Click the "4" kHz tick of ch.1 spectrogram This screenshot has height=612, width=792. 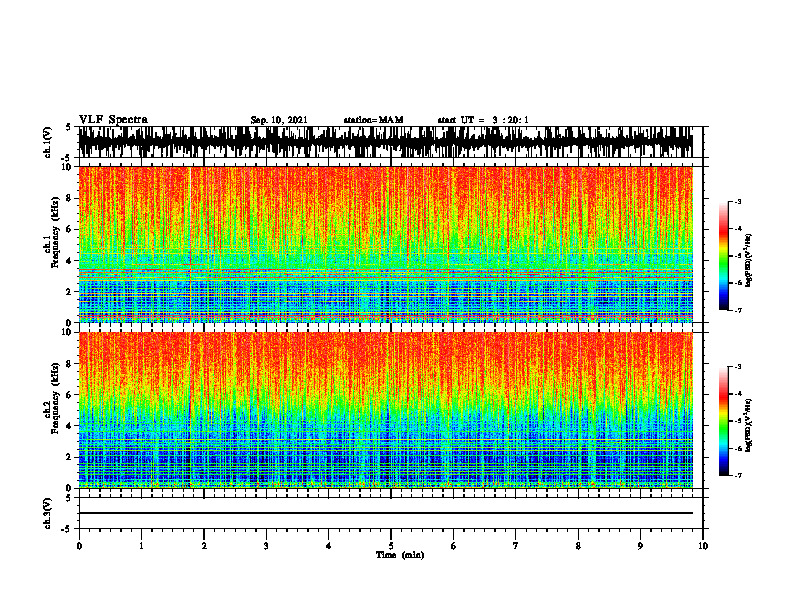[x=69, y=261]
